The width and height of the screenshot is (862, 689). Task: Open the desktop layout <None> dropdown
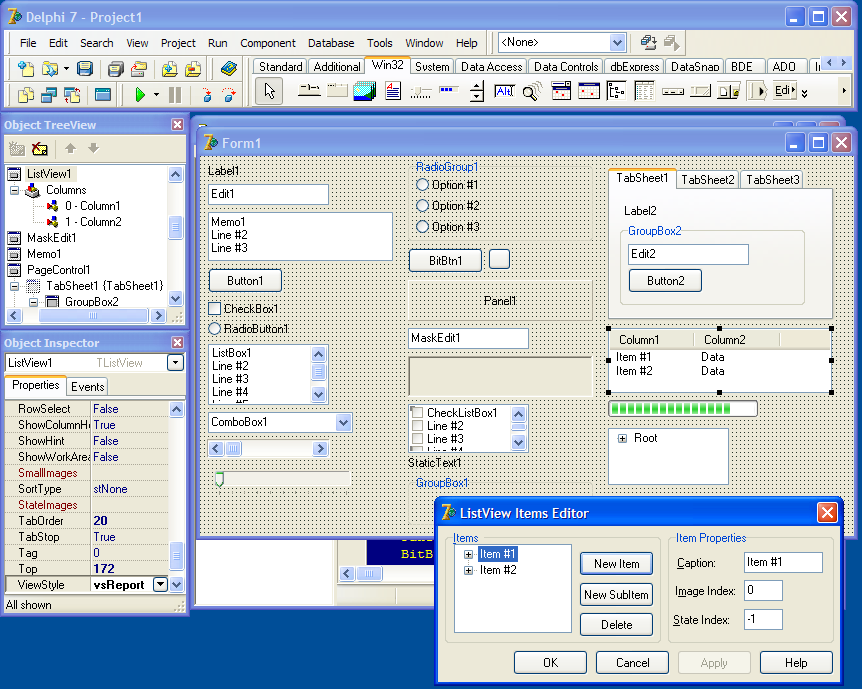617,42
